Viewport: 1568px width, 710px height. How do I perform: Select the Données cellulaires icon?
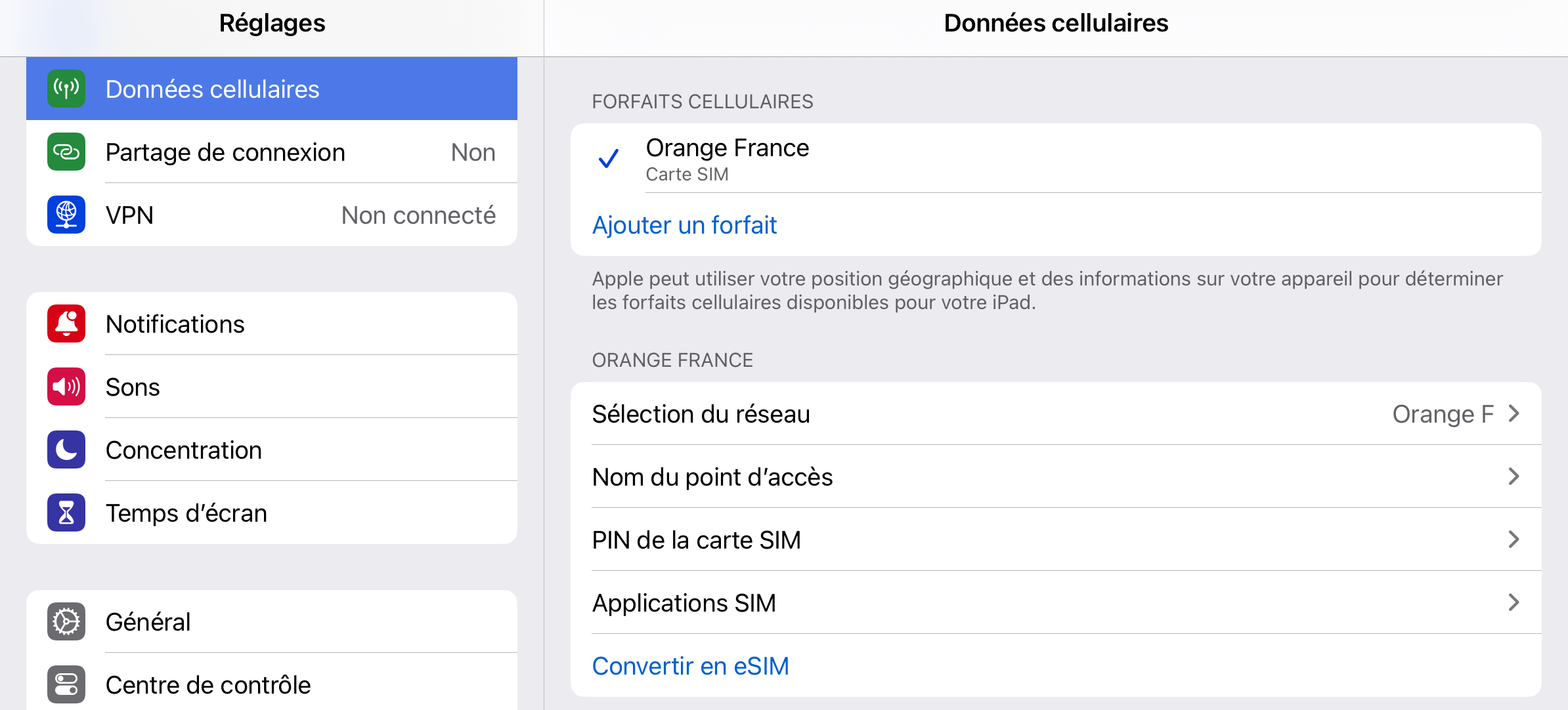[66, 89]
